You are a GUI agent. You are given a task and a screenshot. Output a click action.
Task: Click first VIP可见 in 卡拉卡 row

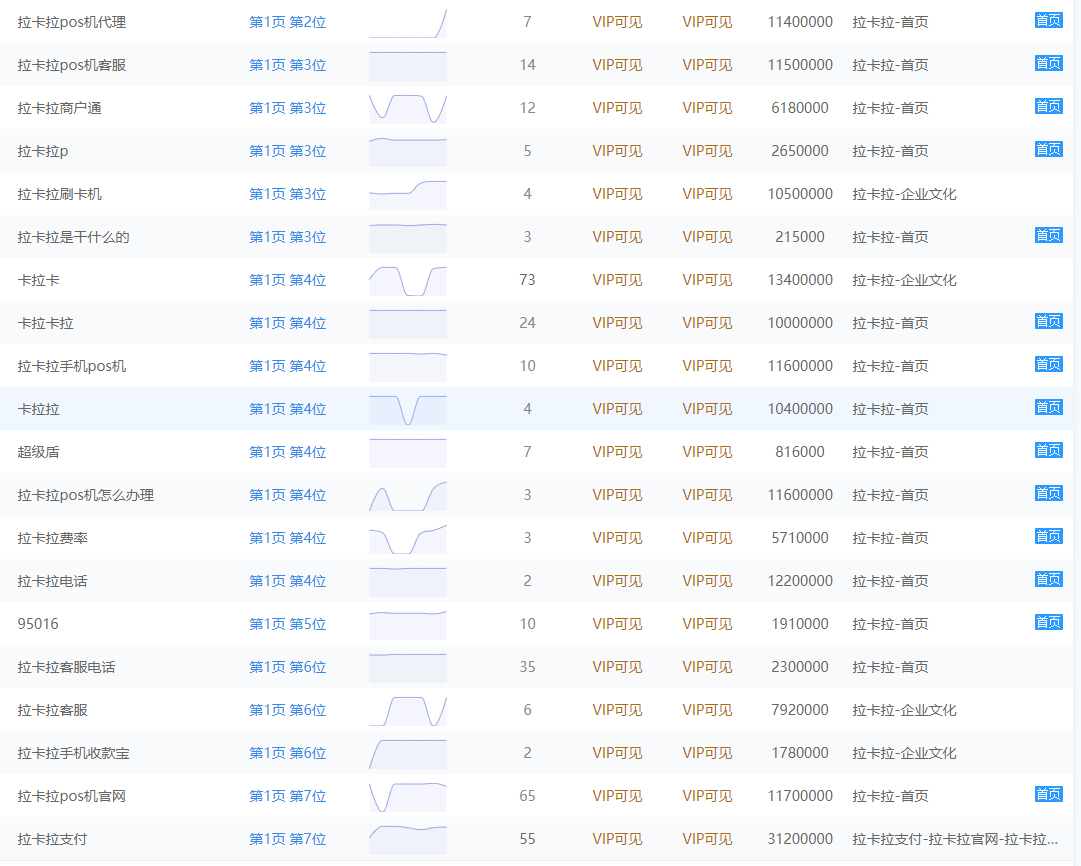tap(617, 280)
